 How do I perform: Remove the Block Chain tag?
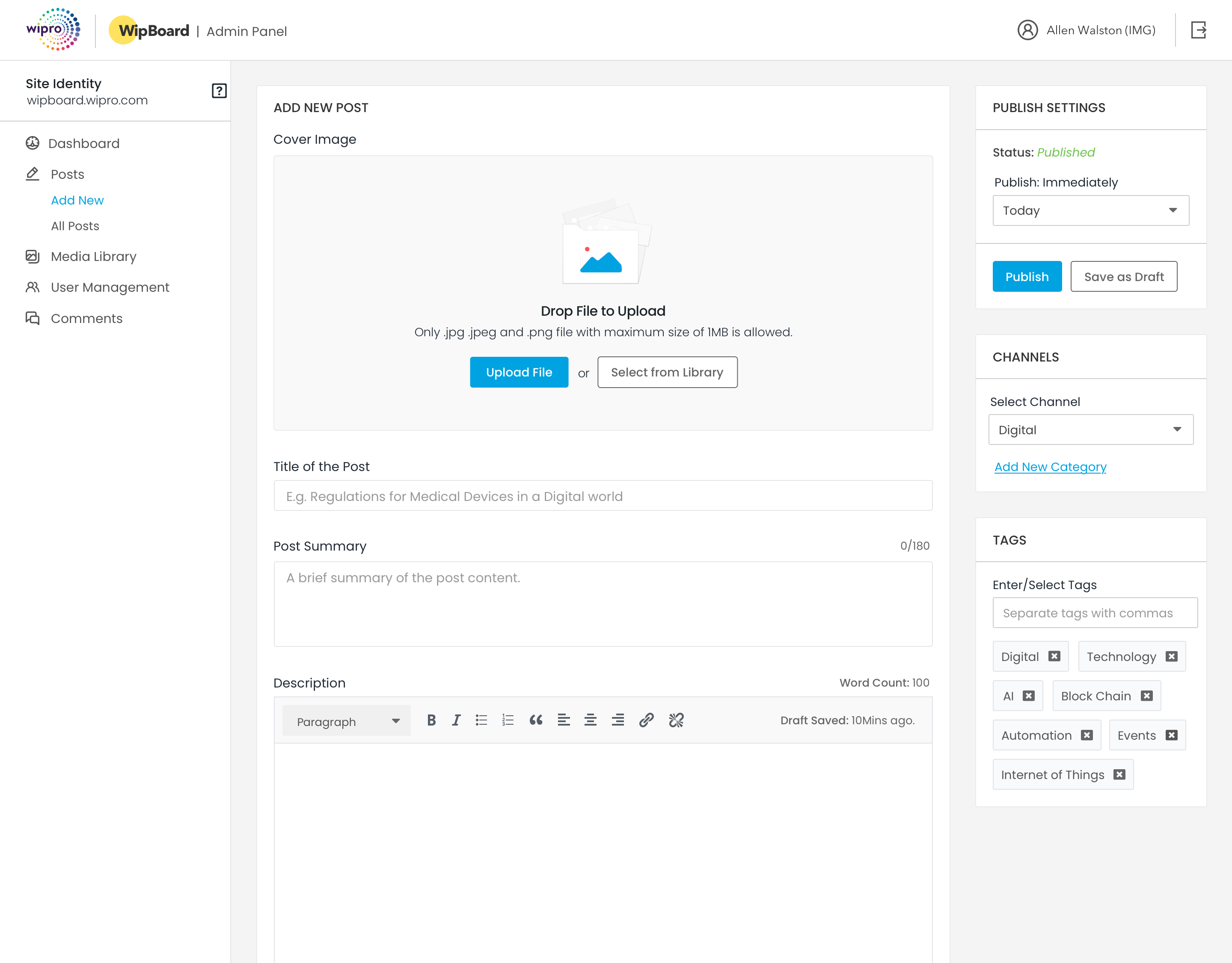tap(1146, 696)
